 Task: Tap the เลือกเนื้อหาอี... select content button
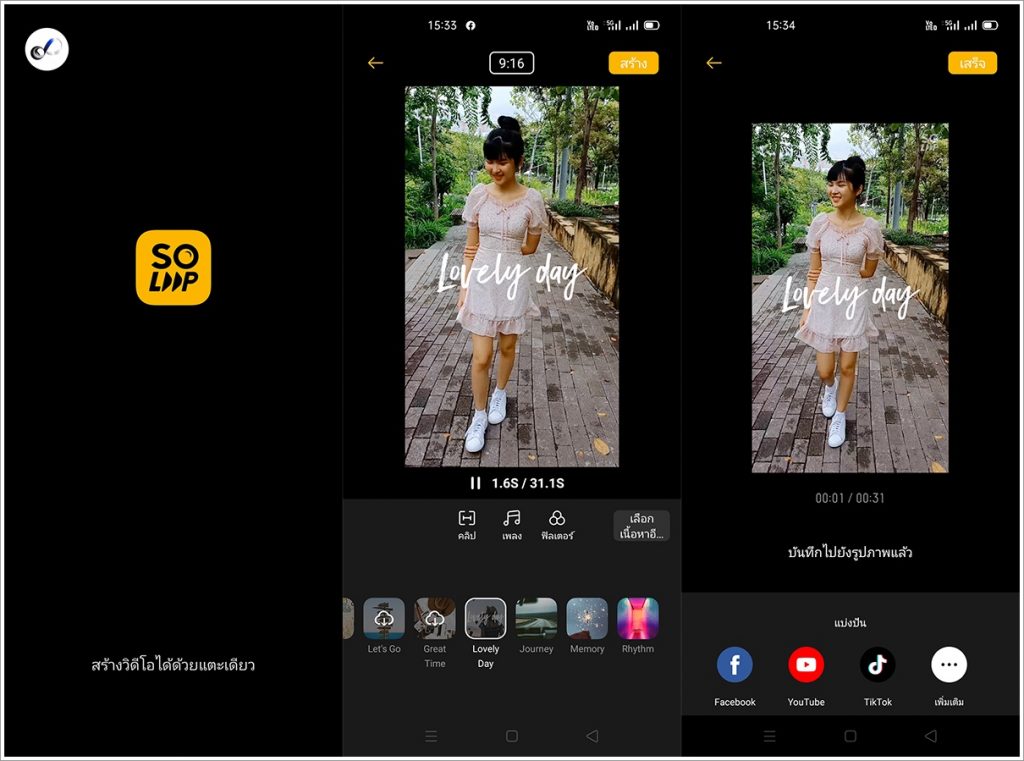(641, 526)
